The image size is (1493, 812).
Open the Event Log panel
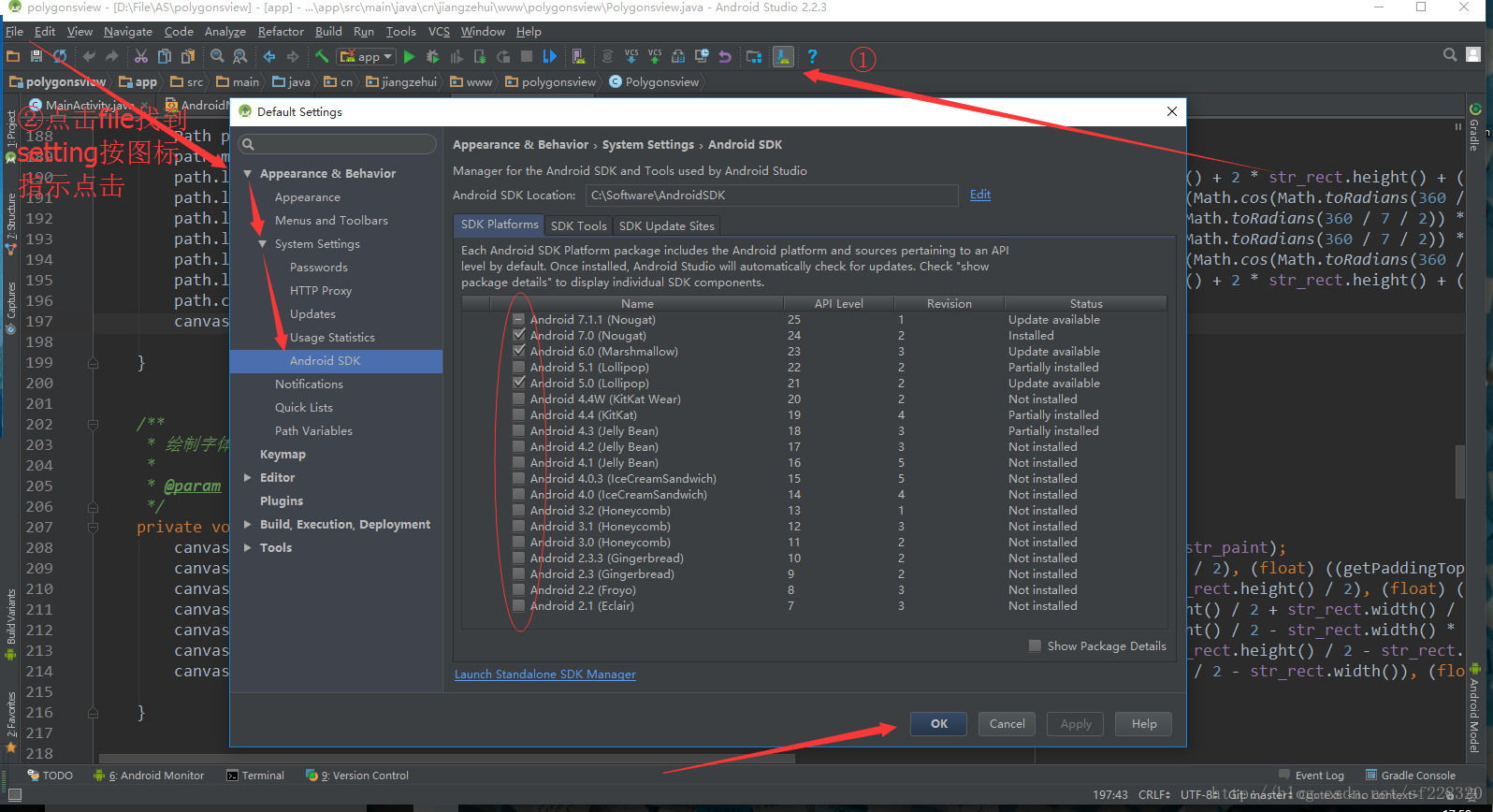pos(1312,776)
